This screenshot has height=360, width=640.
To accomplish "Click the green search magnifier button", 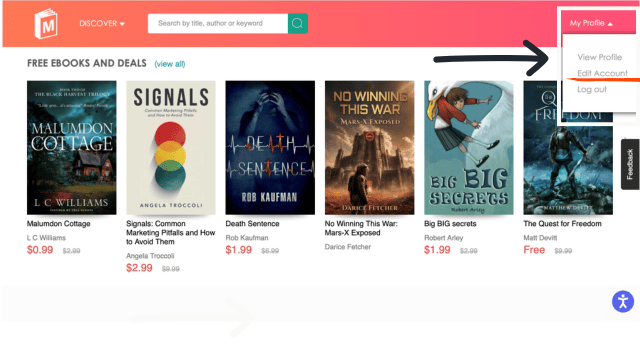I will tap(298, 23).
